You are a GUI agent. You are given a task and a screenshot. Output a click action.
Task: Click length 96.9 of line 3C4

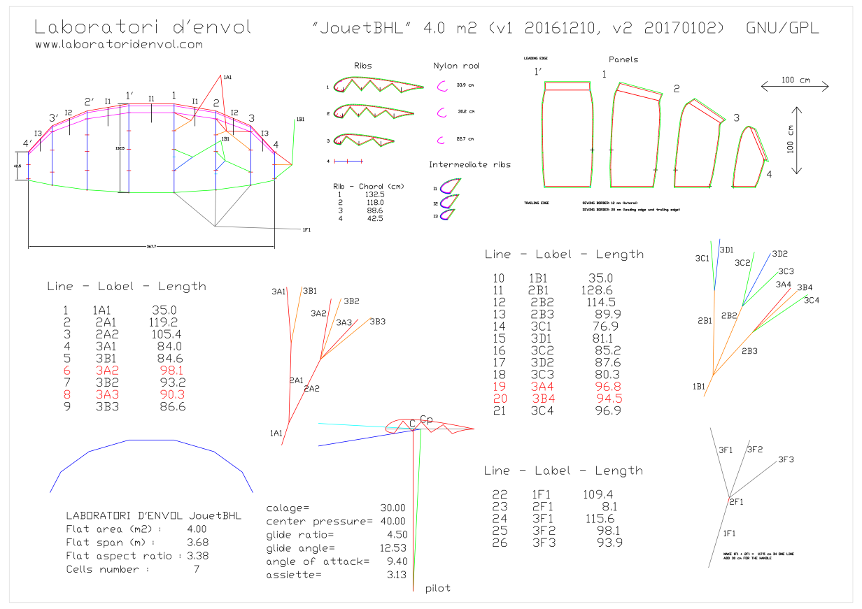(608, 411)
